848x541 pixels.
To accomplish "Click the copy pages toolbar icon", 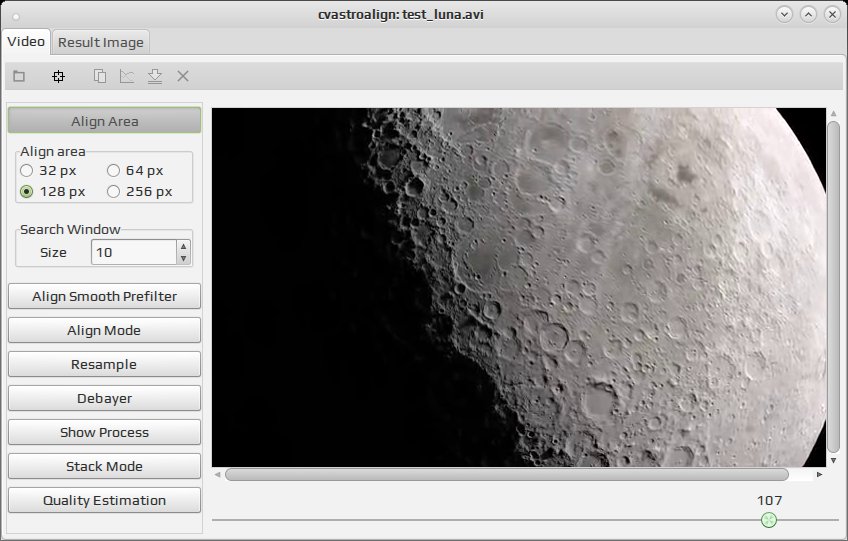I will [x=100, y=76].
